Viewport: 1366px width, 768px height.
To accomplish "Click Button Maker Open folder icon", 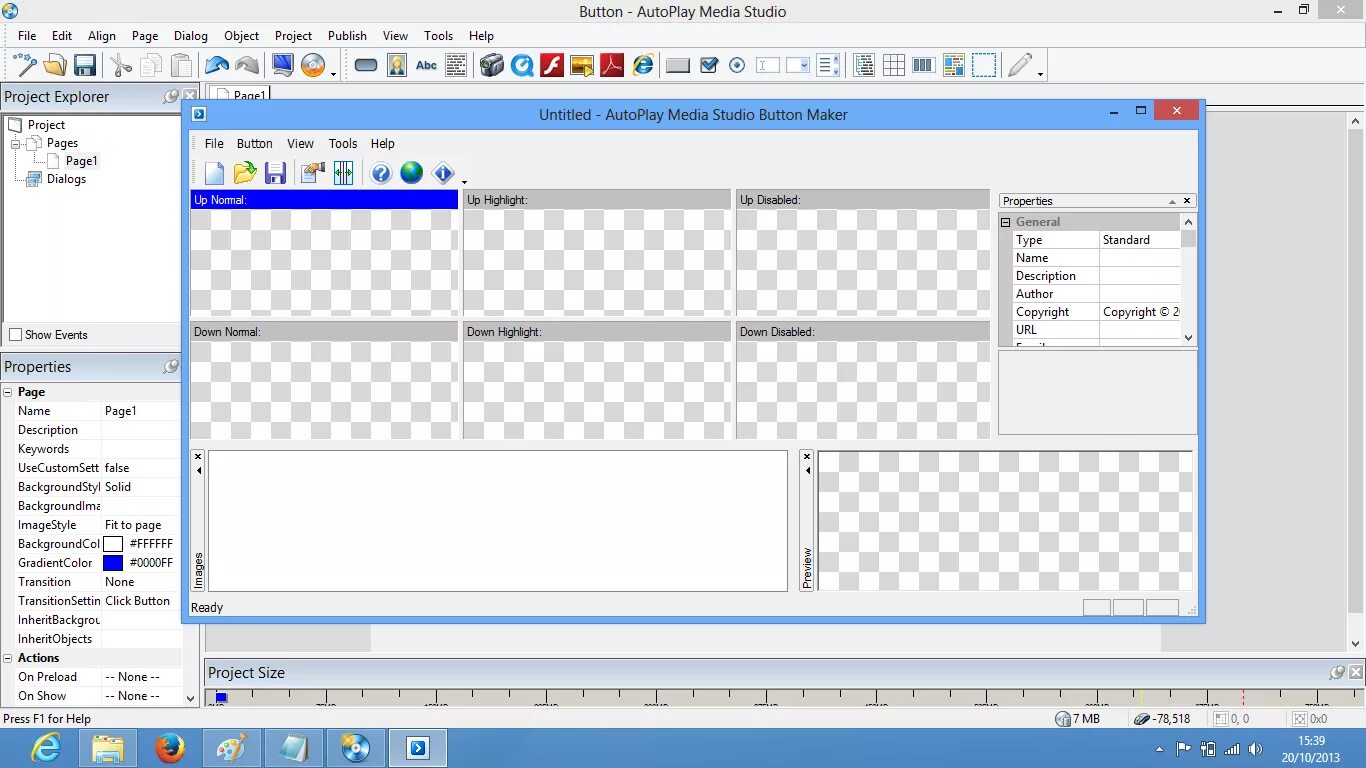I will pyautogui.click(x=245, y=173).
